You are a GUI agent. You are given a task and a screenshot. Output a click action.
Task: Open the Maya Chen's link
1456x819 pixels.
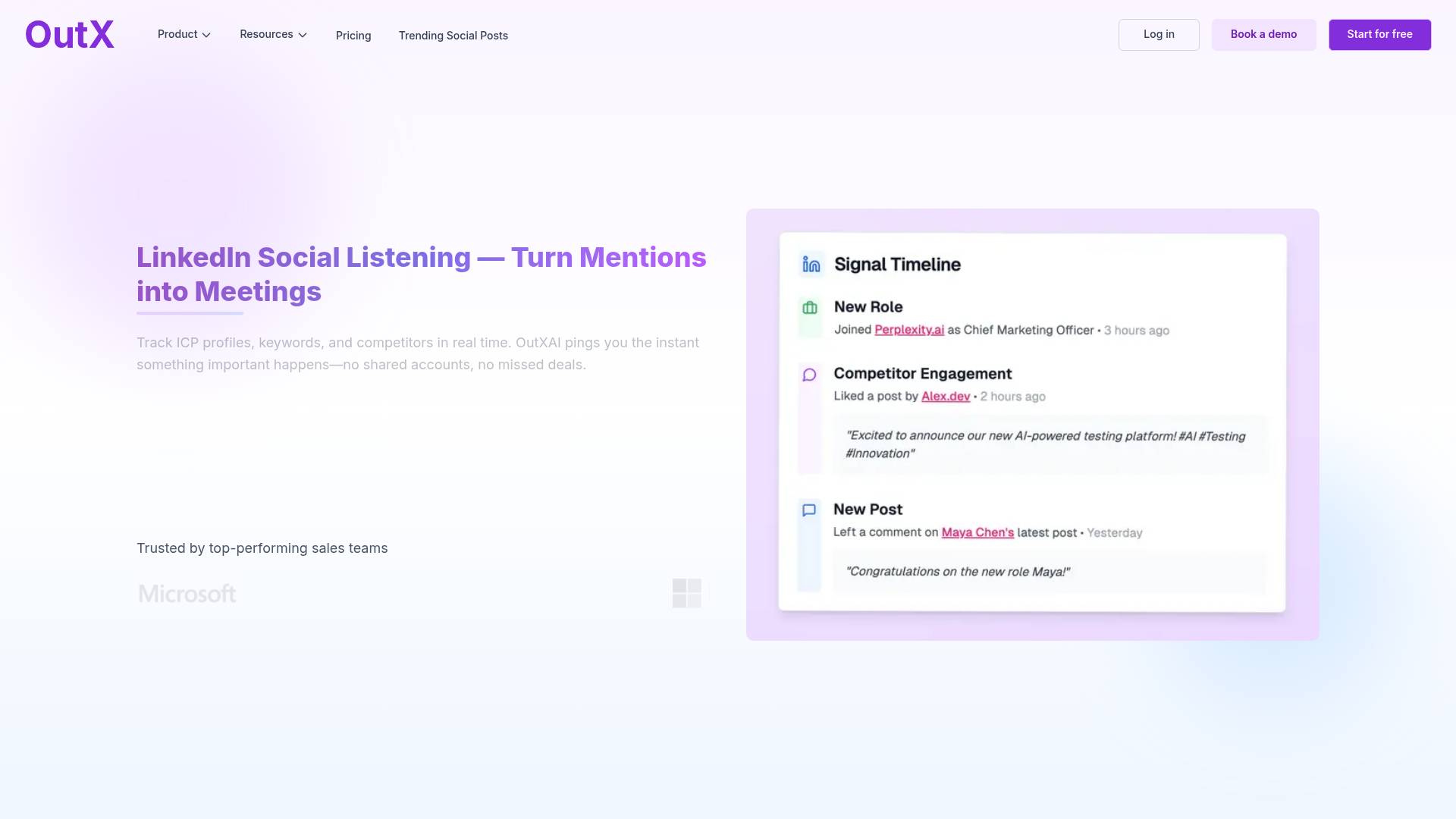977,532
